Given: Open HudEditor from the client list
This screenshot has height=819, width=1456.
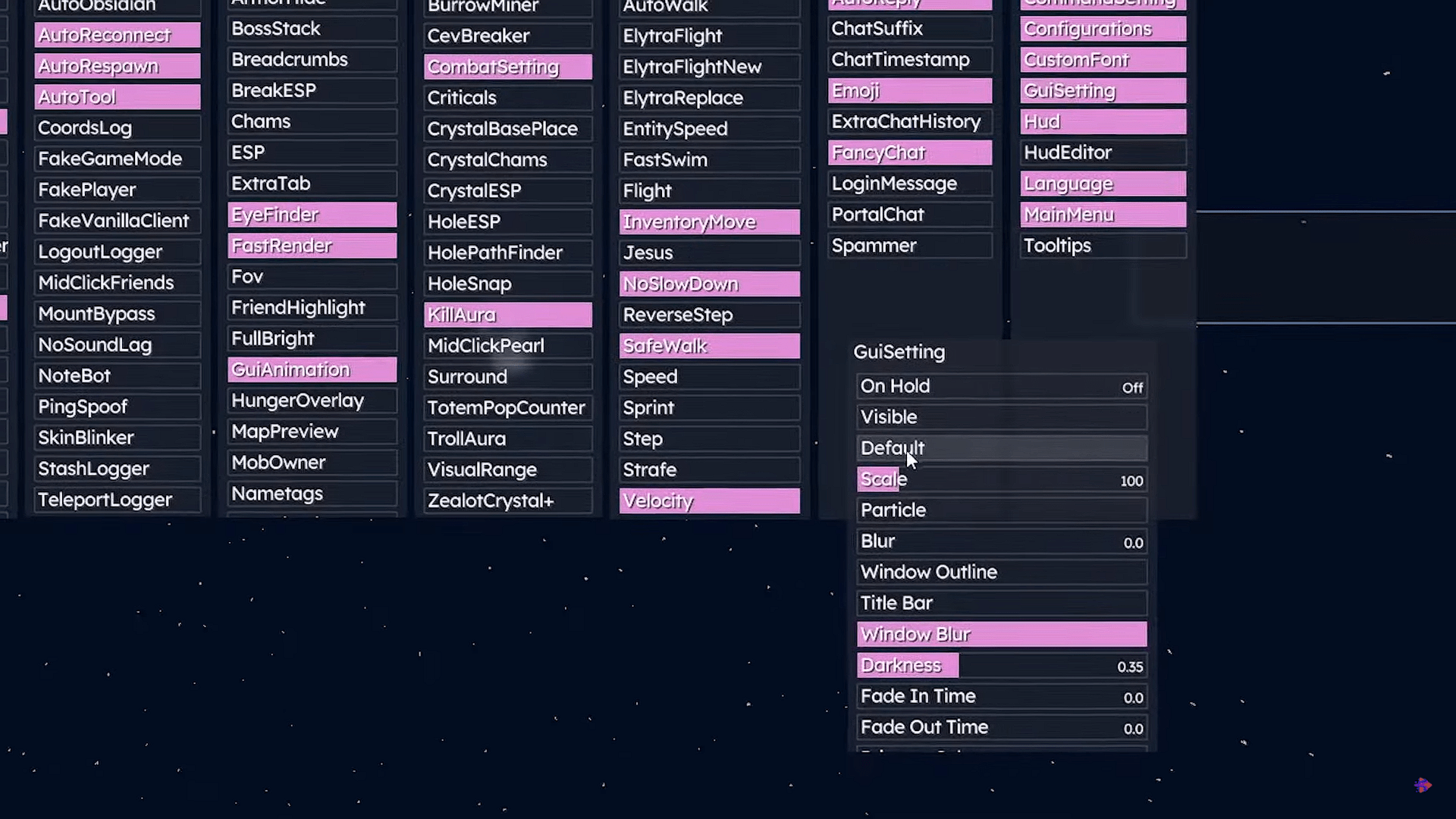Looking at the screenshot, I should [x=1103, y=152].
